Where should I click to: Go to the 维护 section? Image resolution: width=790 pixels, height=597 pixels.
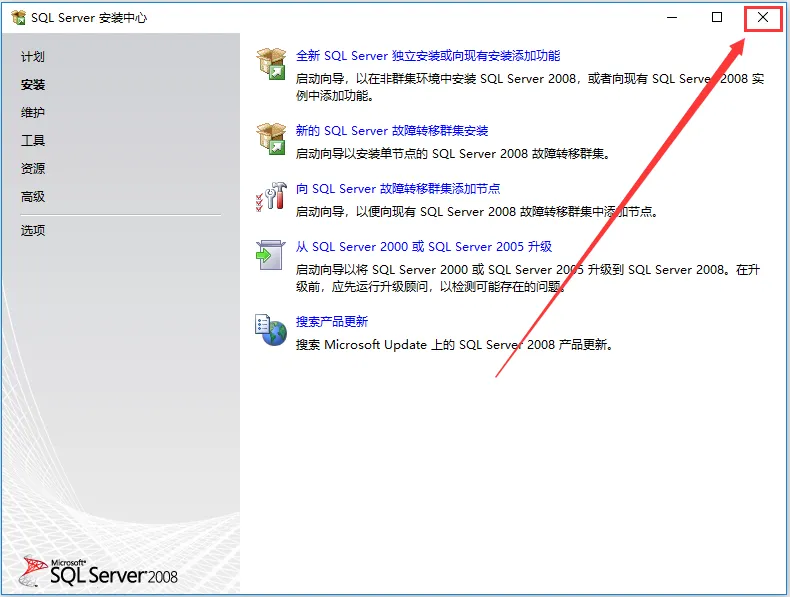[33, 113]
